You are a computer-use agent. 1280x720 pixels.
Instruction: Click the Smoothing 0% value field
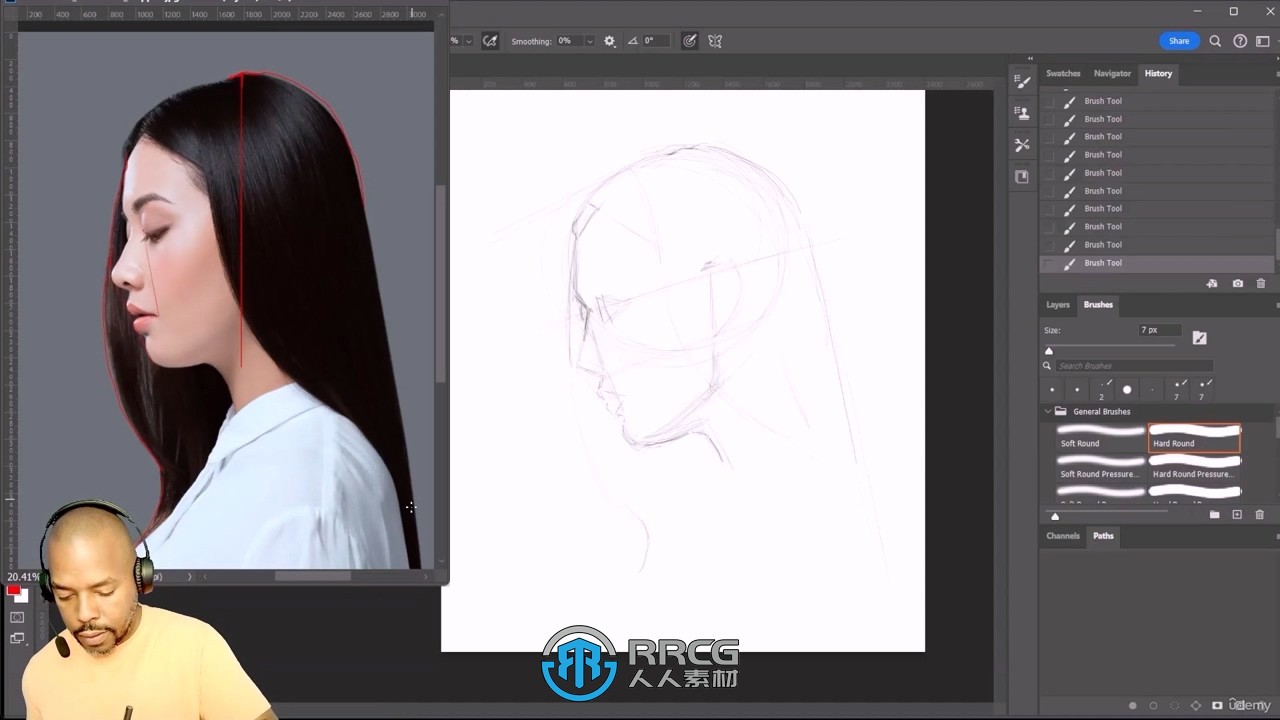point(569,41)
